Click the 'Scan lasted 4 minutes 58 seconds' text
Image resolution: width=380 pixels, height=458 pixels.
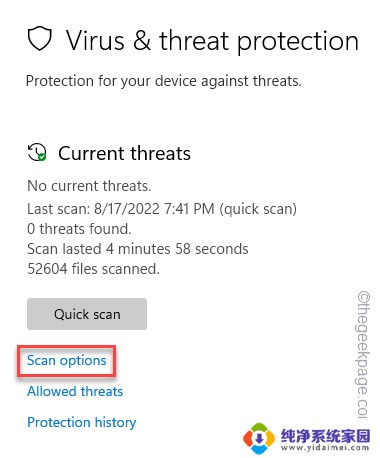[x=138, y=249]
